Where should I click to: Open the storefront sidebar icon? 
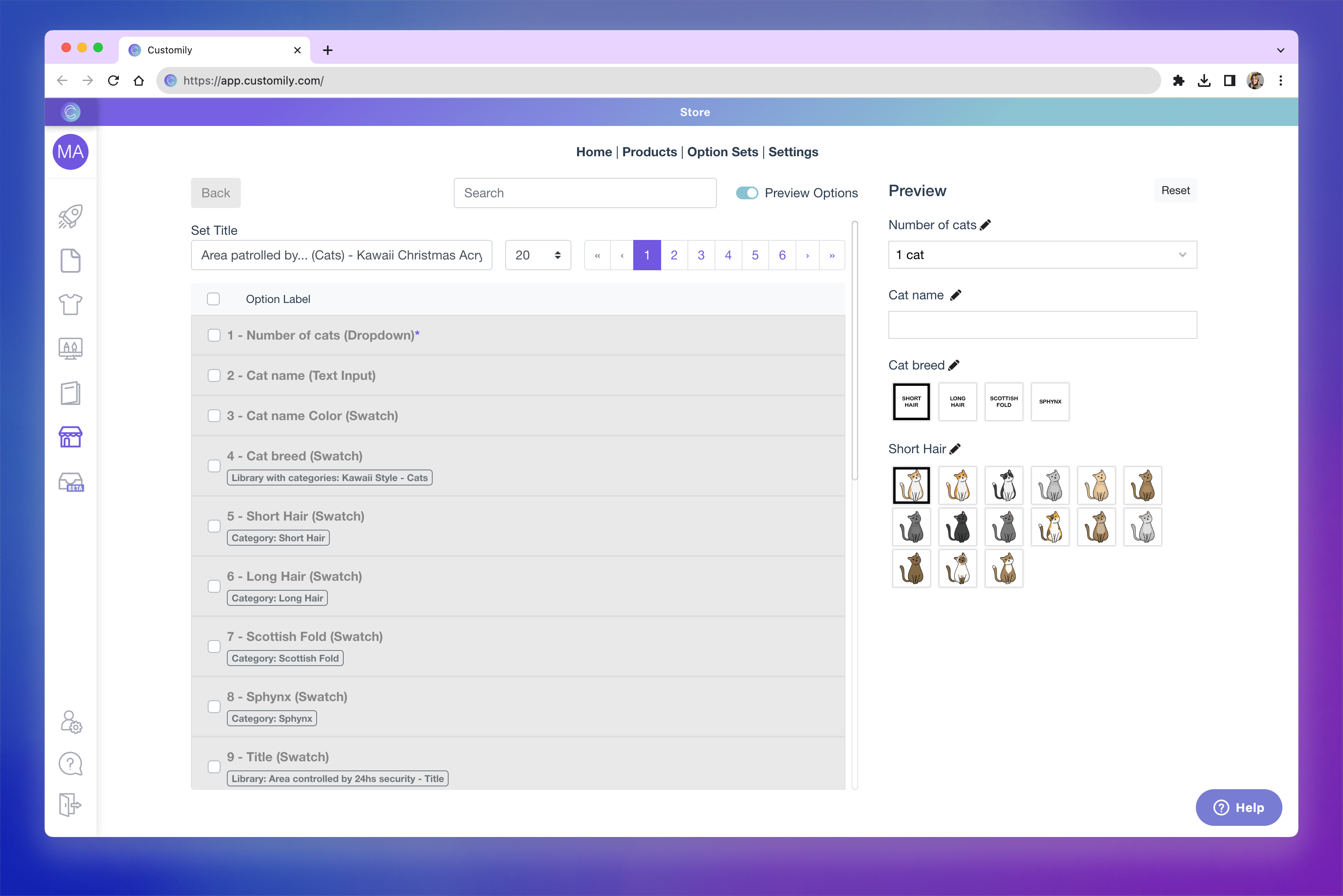tap(70, 437)
